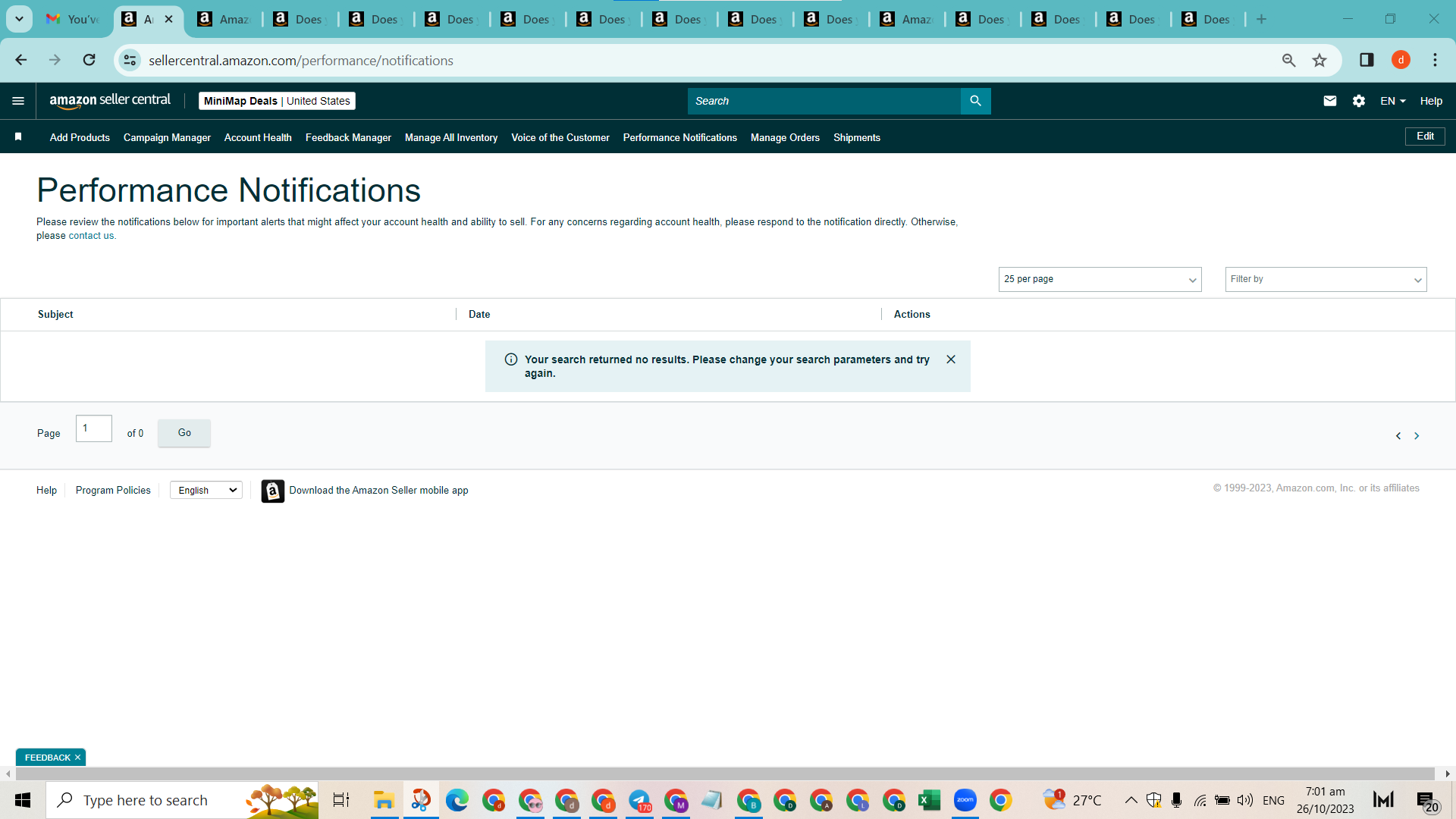
Task: Dismiss the no results alert
Action: pyautogui.click(x=951, y=359)
